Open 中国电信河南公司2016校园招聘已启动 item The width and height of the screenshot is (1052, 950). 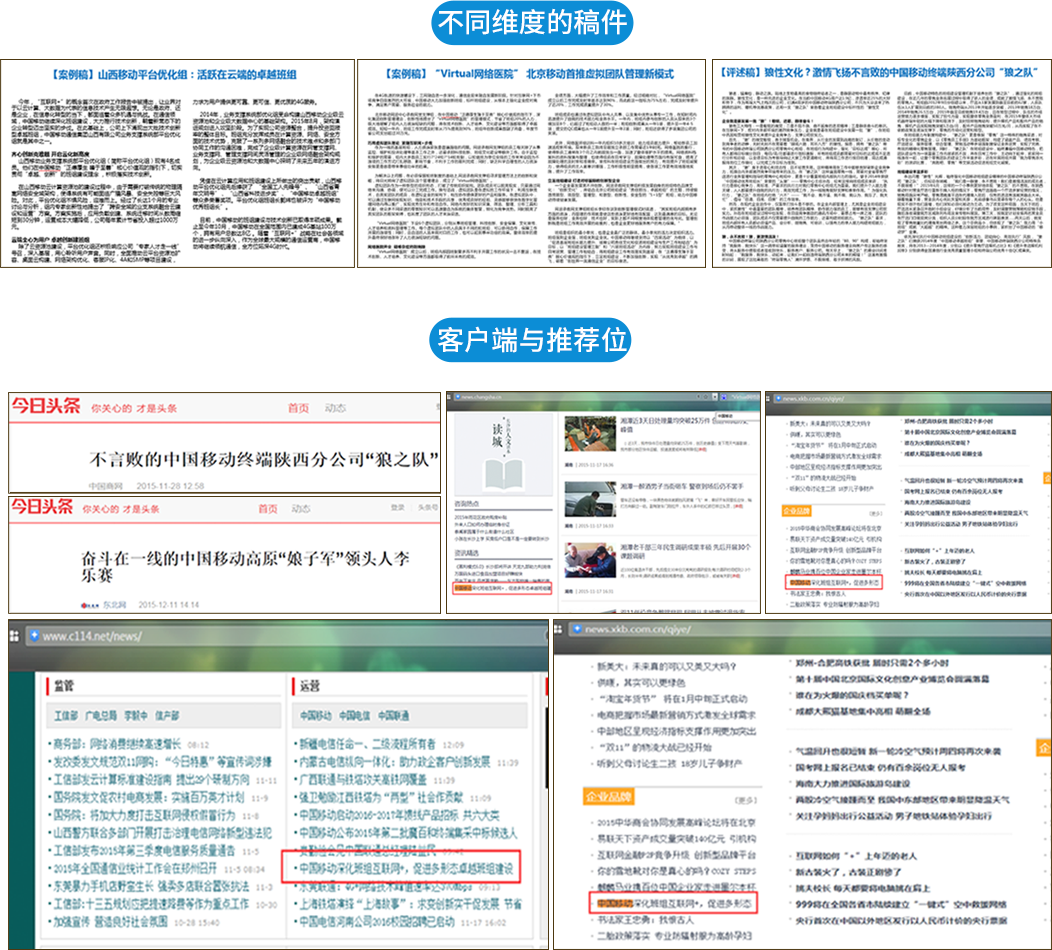pos(377,922)
